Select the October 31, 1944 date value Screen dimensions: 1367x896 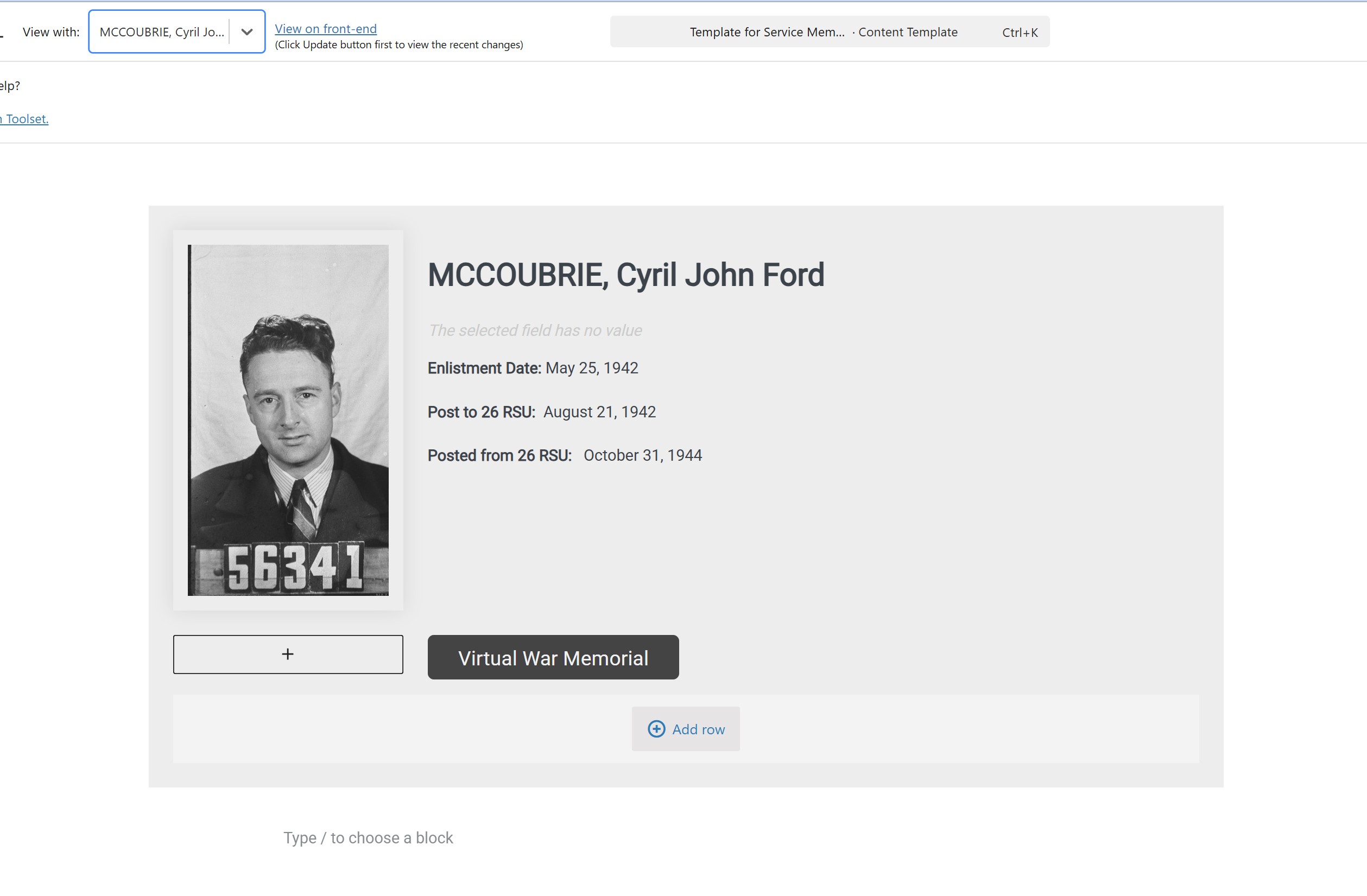642,455
